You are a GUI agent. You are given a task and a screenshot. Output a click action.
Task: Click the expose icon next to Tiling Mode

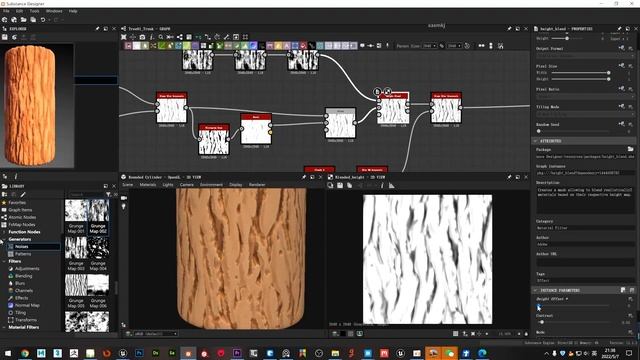coord(622,107)
